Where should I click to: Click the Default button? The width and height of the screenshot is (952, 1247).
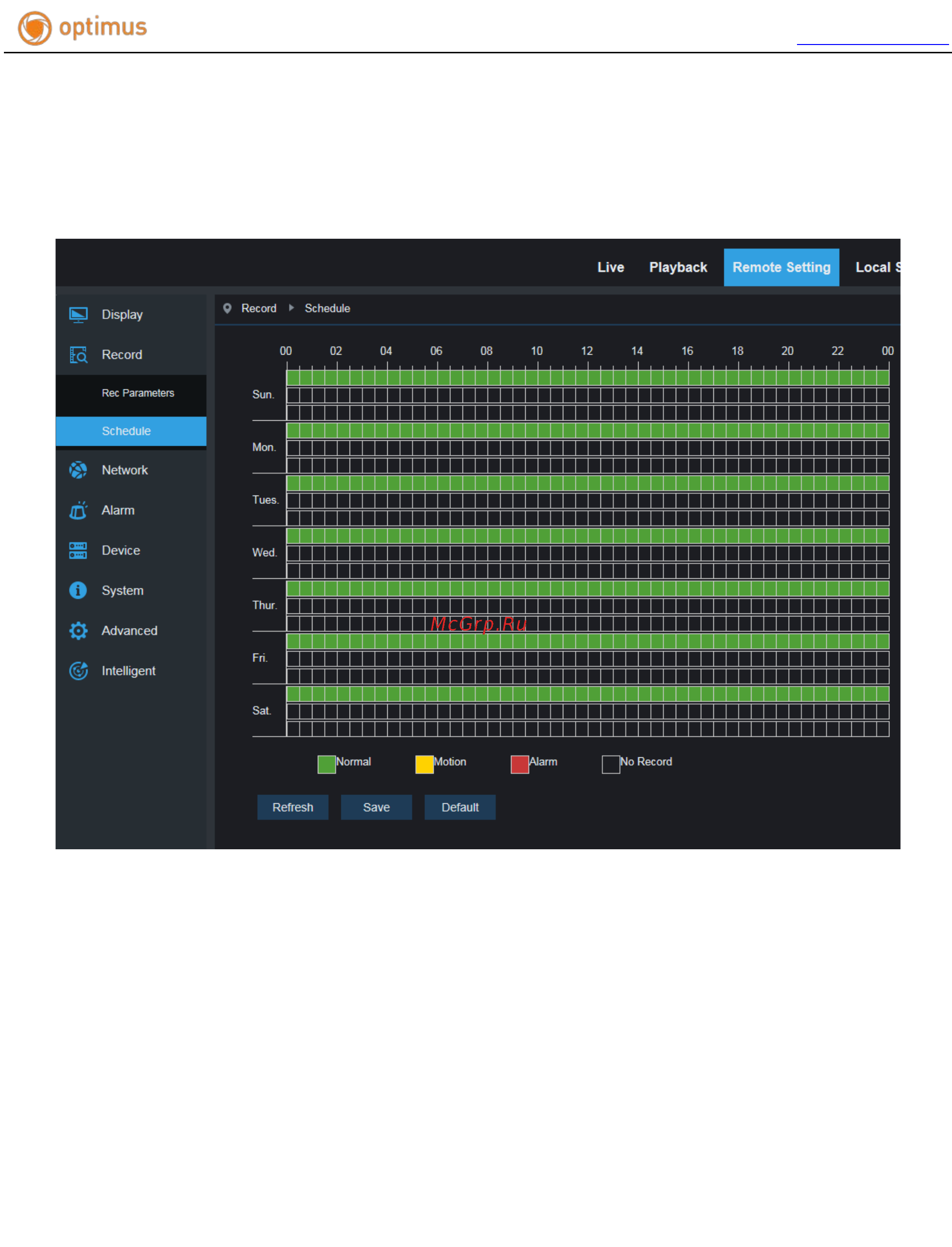click(x=460, y=807)
